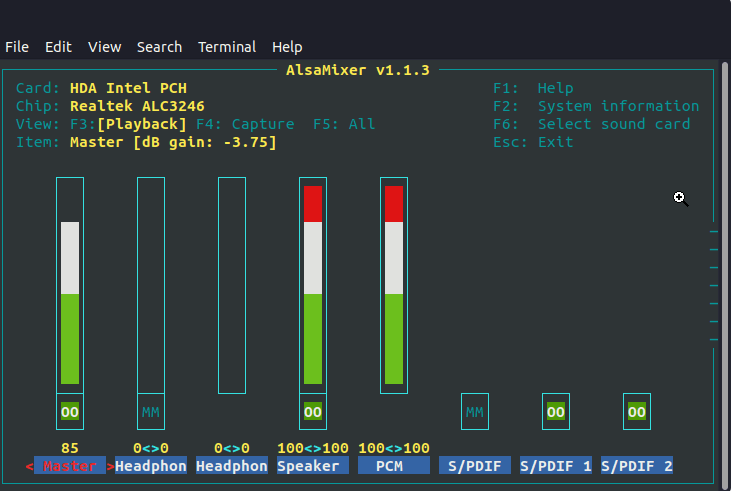Click the card name HDA Intel PCH
Image resolution: width=731 pixels, height=491 pixels.
pos(128,88)
